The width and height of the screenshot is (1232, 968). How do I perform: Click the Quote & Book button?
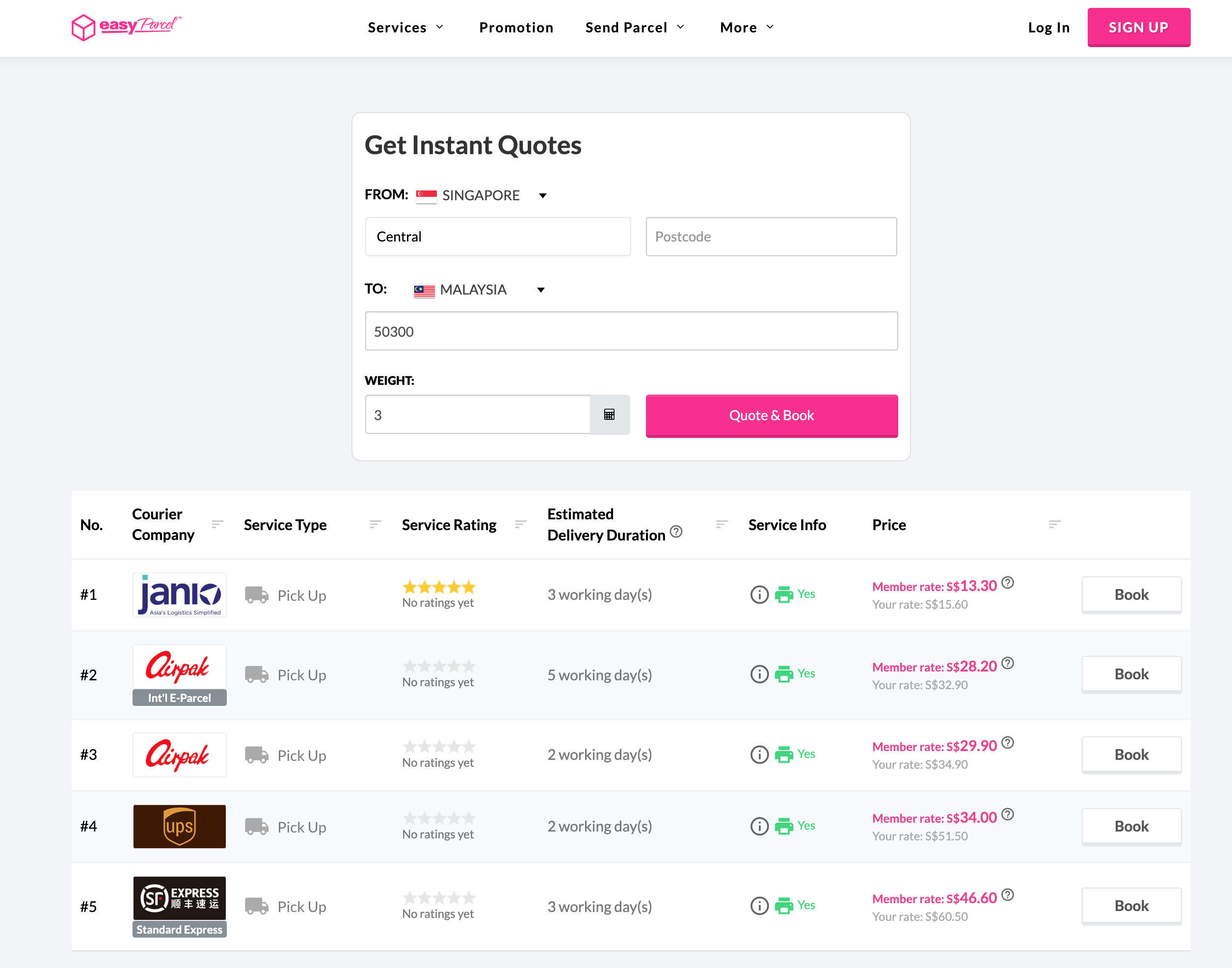coord(771,415)
